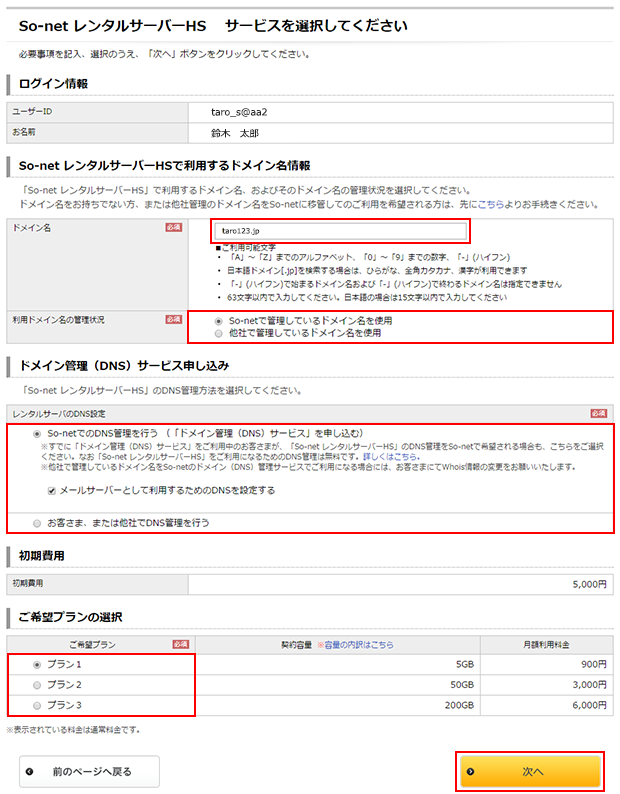This screenshot has width=620, height=794.
Task: Select the プラン1 radio button
Action: click(x=38, y=664)
